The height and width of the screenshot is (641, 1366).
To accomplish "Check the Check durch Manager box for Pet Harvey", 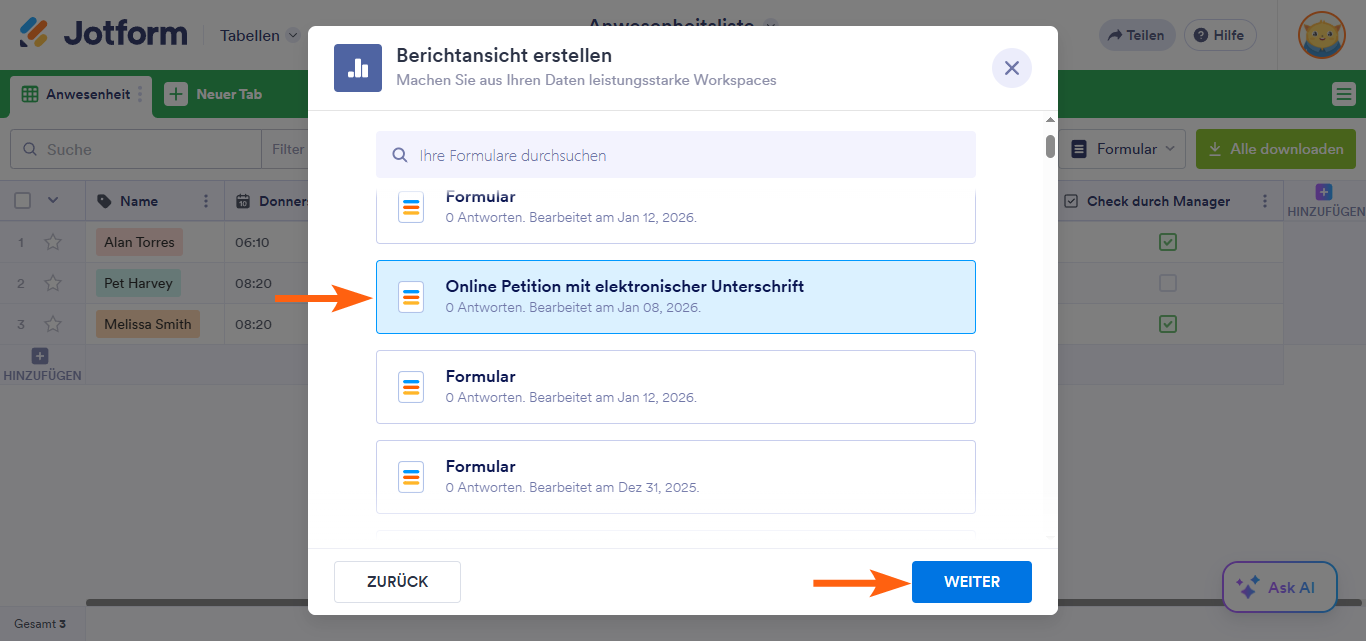I will click(x=1168, y=283).
